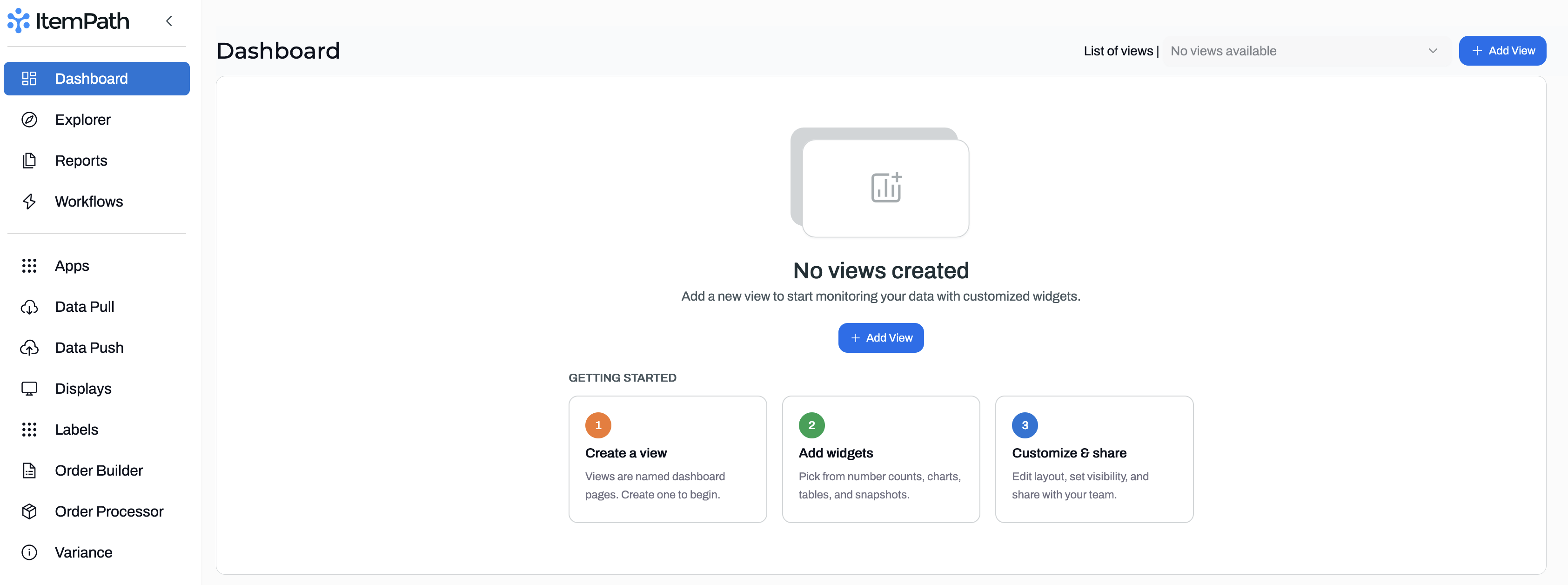The image size is (1568, 585).
Task: Select Data Push label in the sidebar
Action: 89,348
